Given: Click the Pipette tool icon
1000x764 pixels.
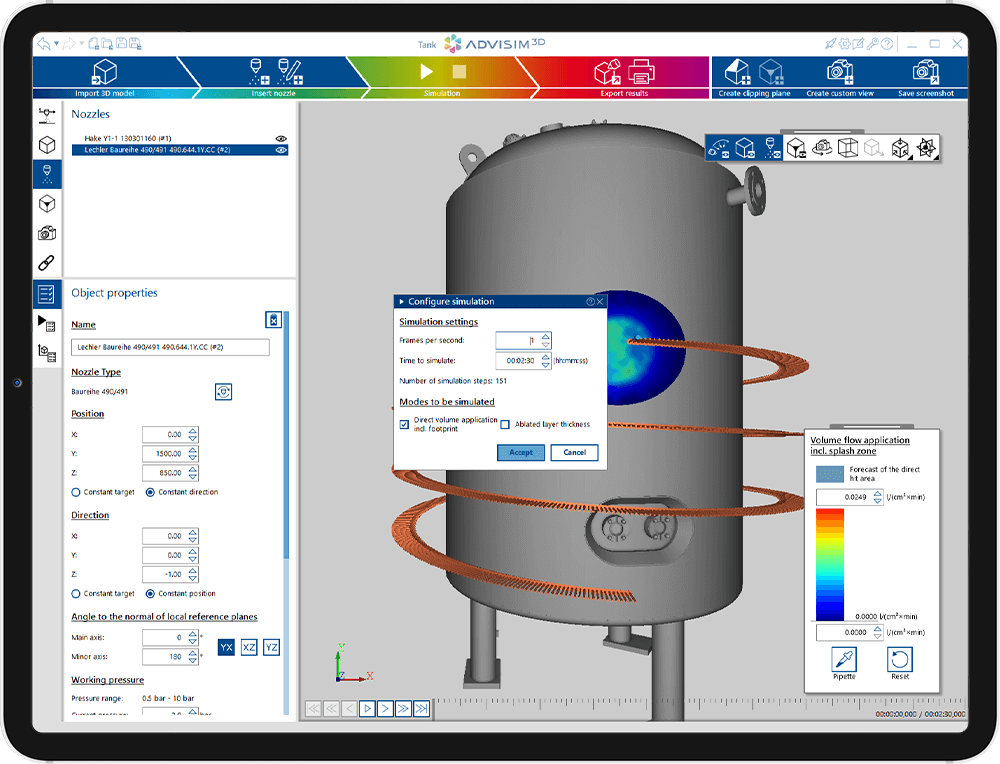Looking at the screenshot, I should (x=844, y=659).
